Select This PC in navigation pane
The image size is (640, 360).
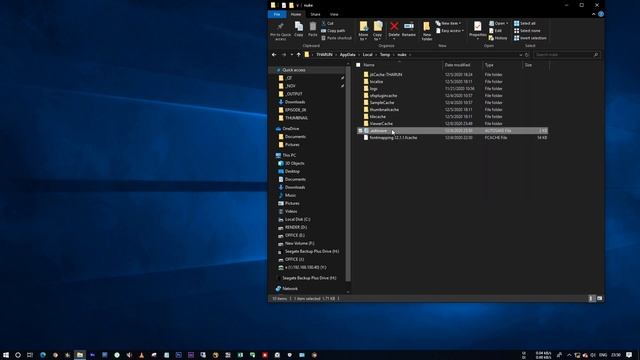(289, 155)
